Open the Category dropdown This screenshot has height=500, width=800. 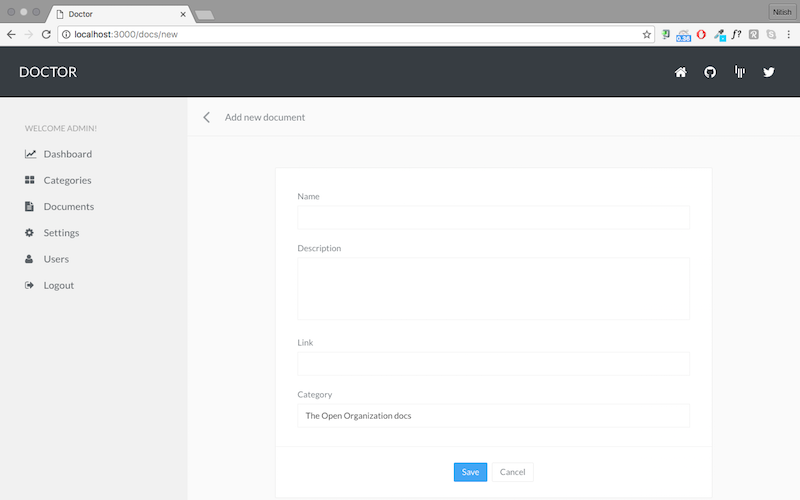coord(493,416)
